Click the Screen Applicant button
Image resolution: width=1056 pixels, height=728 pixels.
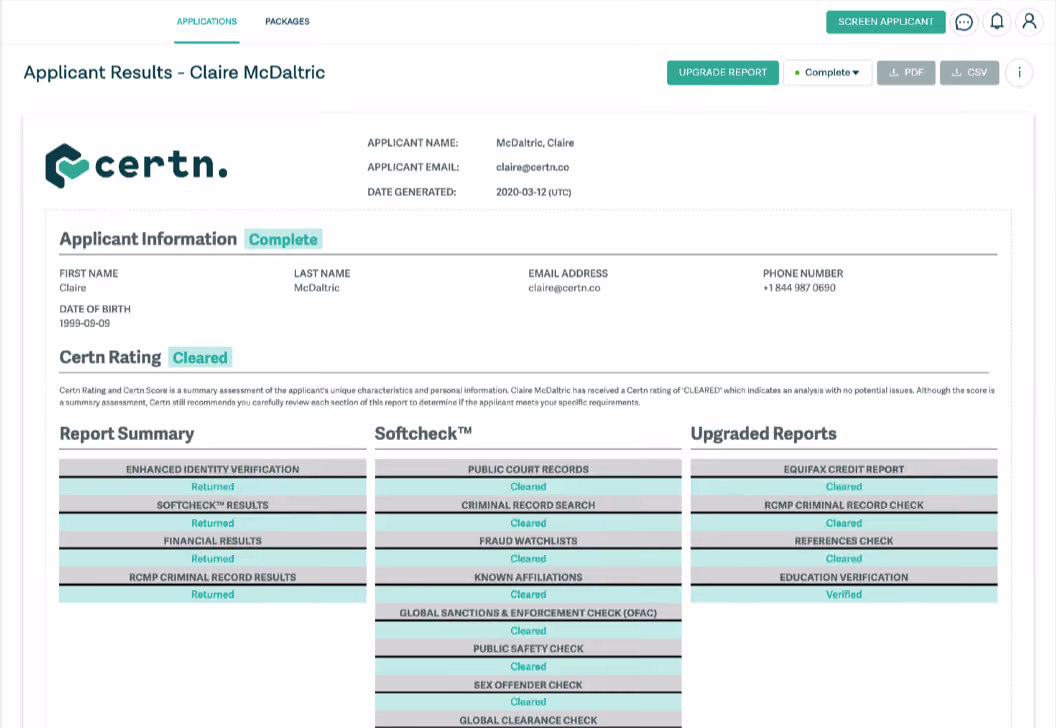(x=886, y=22)
